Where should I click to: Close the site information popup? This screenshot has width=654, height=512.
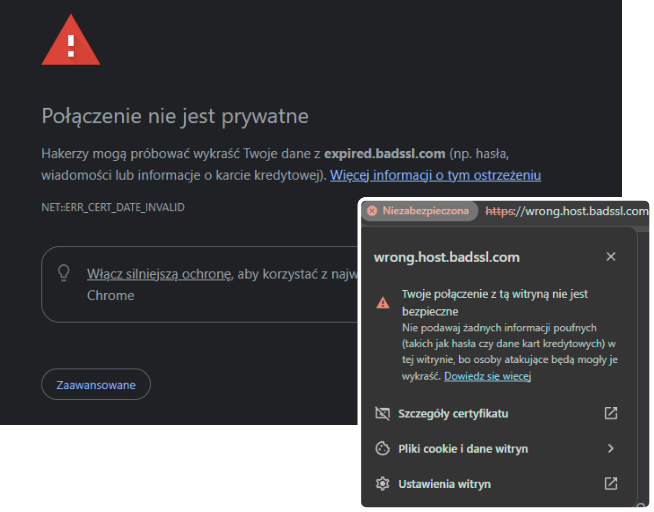611,257
